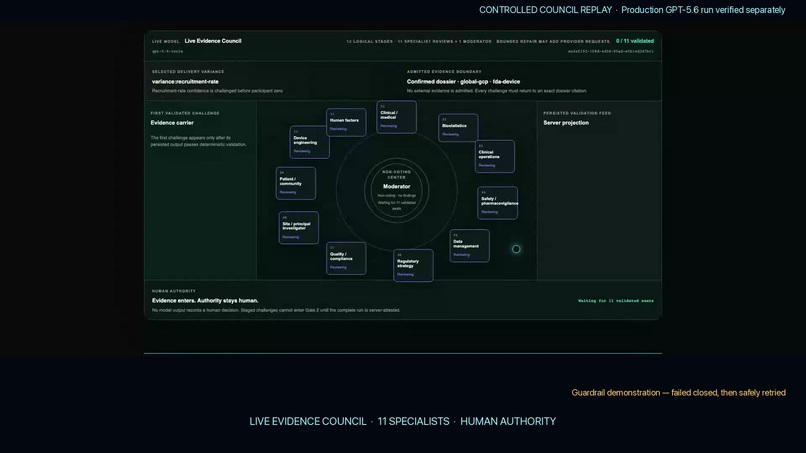
Task: Click the "Live Evidence Council" header title
Action: click(x=213, y=41)
